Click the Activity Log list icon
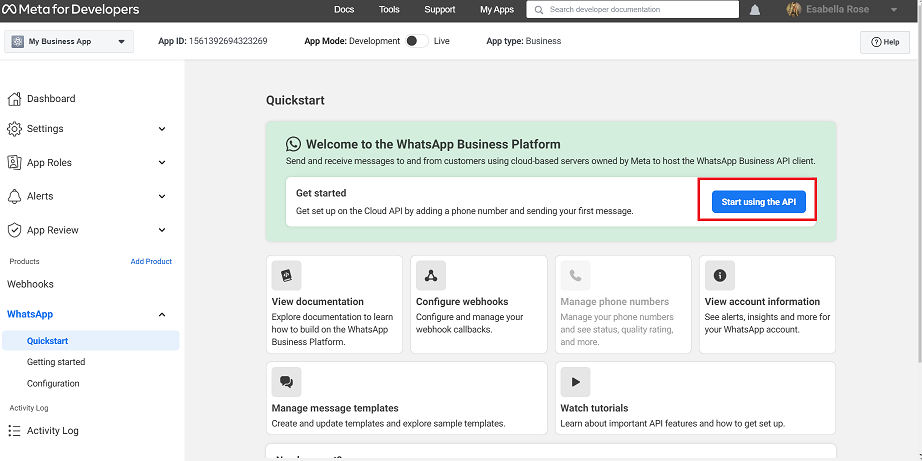Image resolution: width=922 pixels, height=461 pixels. point(14,431)
